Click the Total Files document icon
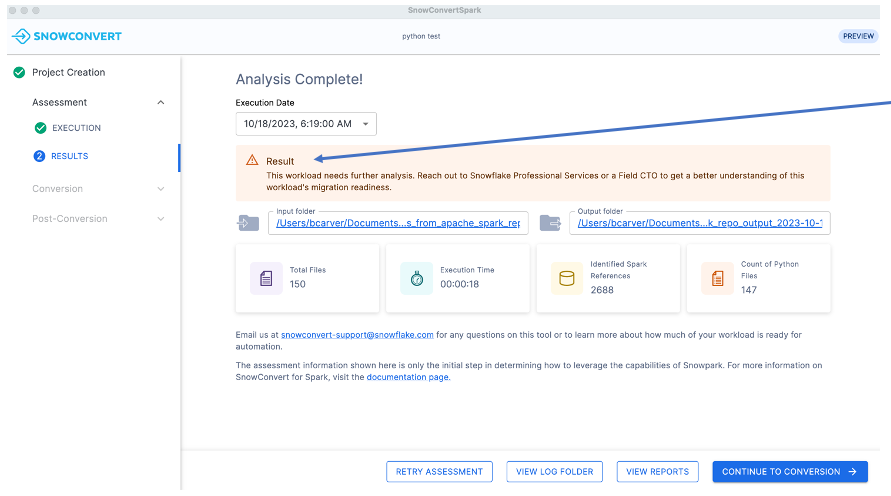The width and height of the screenshot is (891, 496). pyautogui.click(x=266, y=278)
